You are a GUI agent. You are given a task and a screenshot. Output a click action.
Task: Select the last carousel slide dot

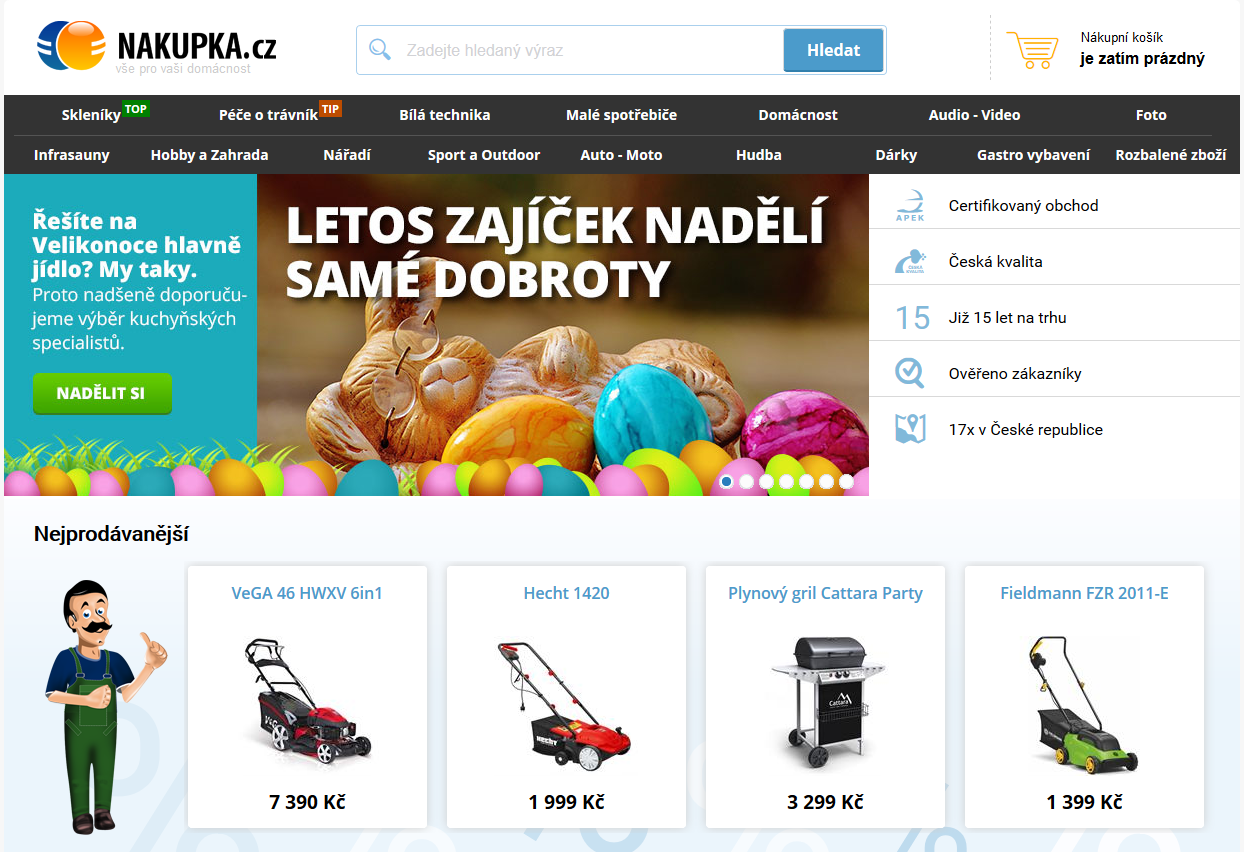pos(846,482)
